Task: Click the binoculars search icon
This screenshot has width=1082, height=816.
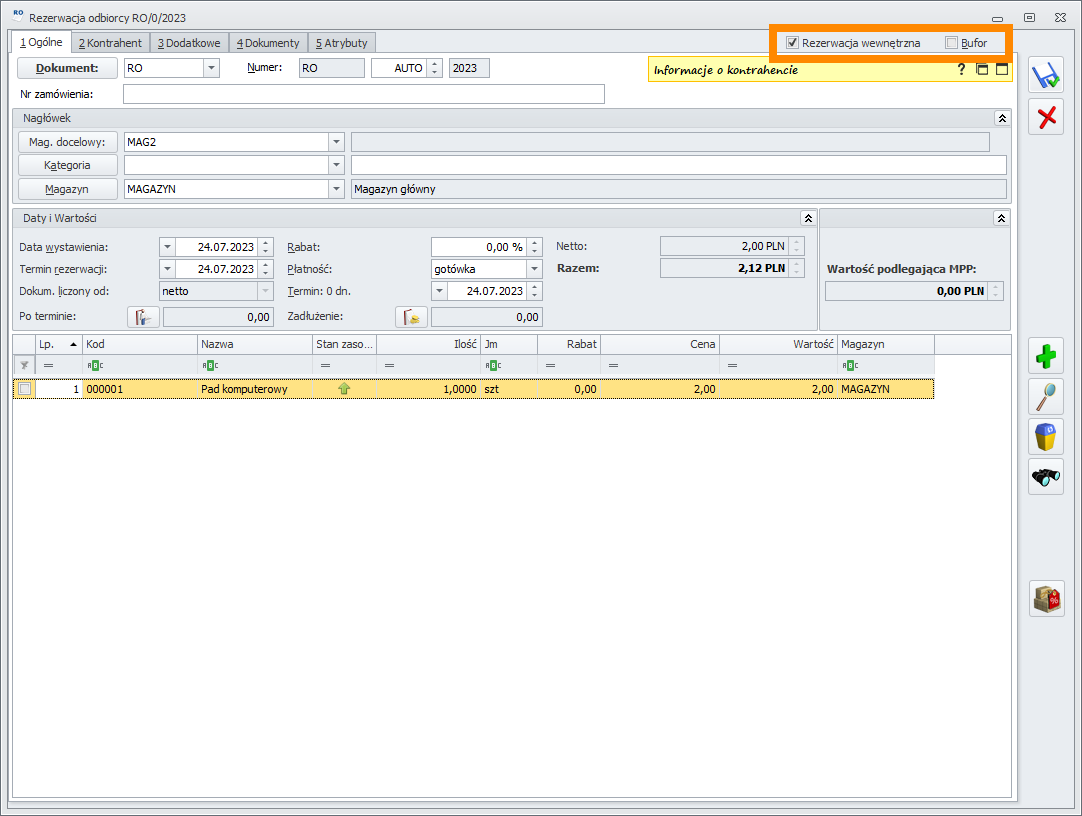Action: tap(1047, 477)
